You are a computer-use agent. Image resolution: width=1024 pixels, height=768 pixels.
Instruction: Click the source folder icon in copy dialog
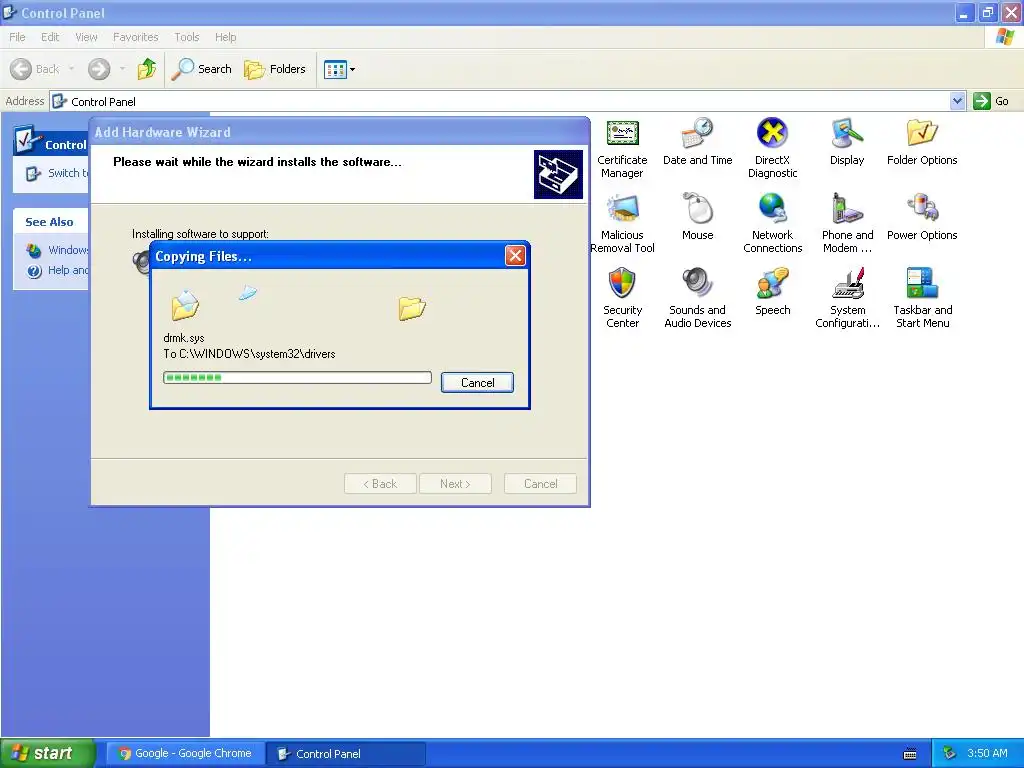click(x=185, y=306)
